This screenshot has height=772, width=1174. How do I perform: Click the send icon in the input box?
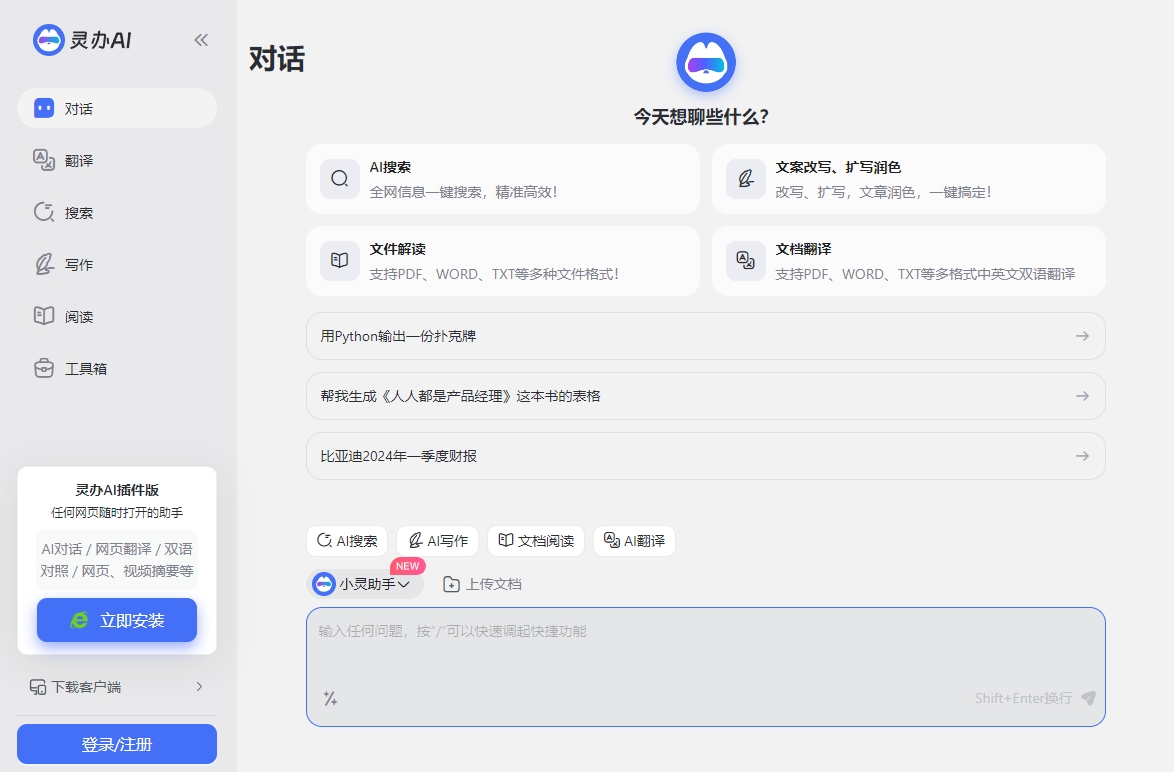click(x=1088, y=700)
